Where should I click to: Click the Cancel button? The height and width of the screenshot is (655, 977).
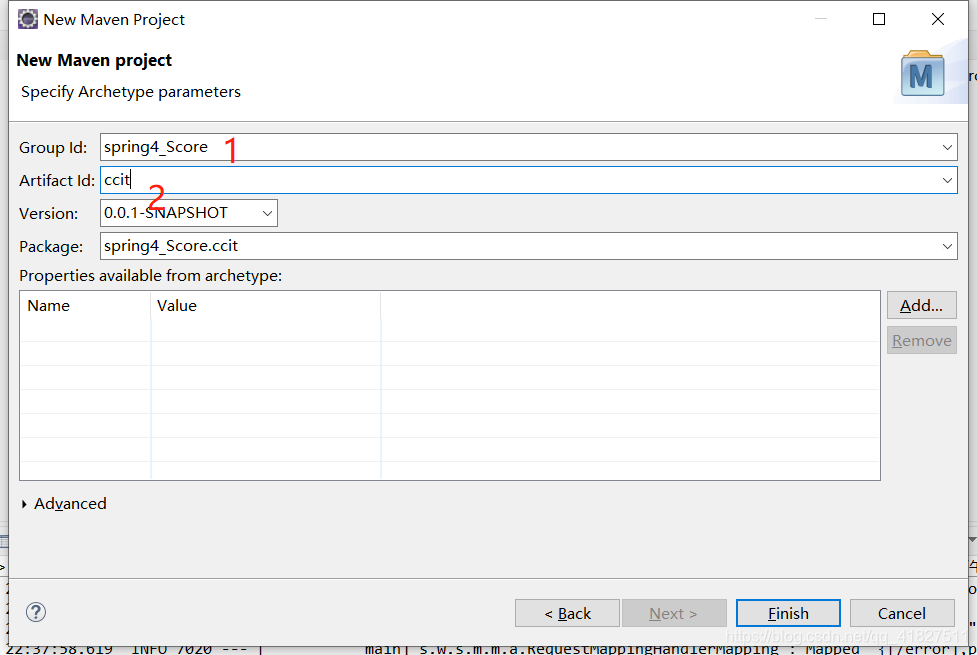click(902, 613)
